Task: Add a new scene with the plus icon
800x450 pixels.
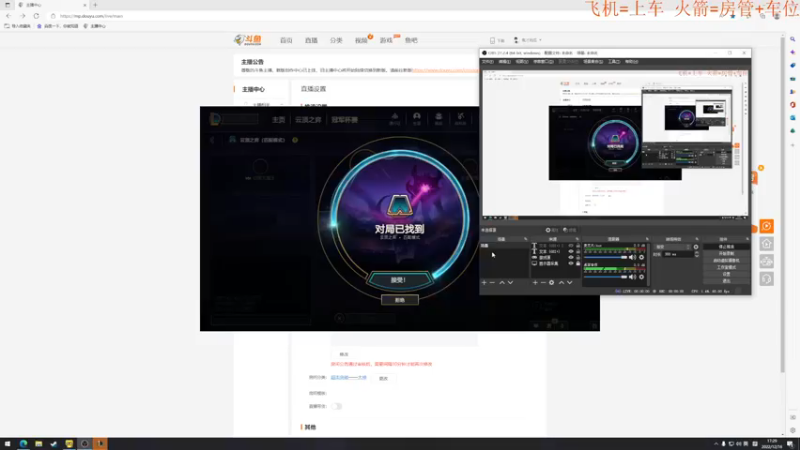Action: (x=484, y=283)
